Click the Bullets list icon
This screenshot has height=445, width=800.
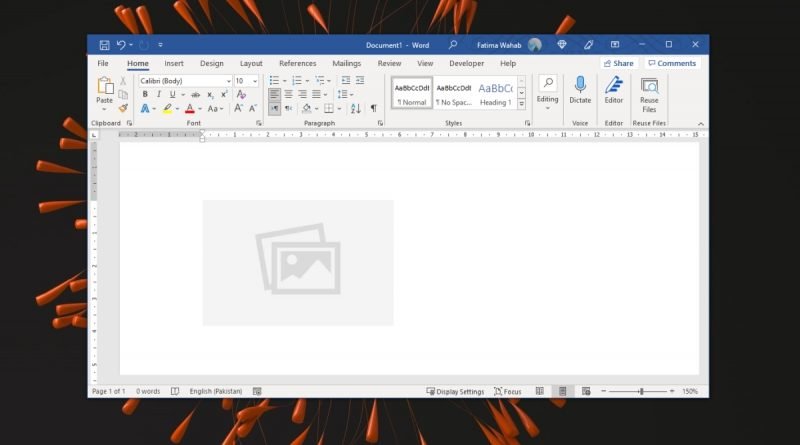click(x=274, y=81)
